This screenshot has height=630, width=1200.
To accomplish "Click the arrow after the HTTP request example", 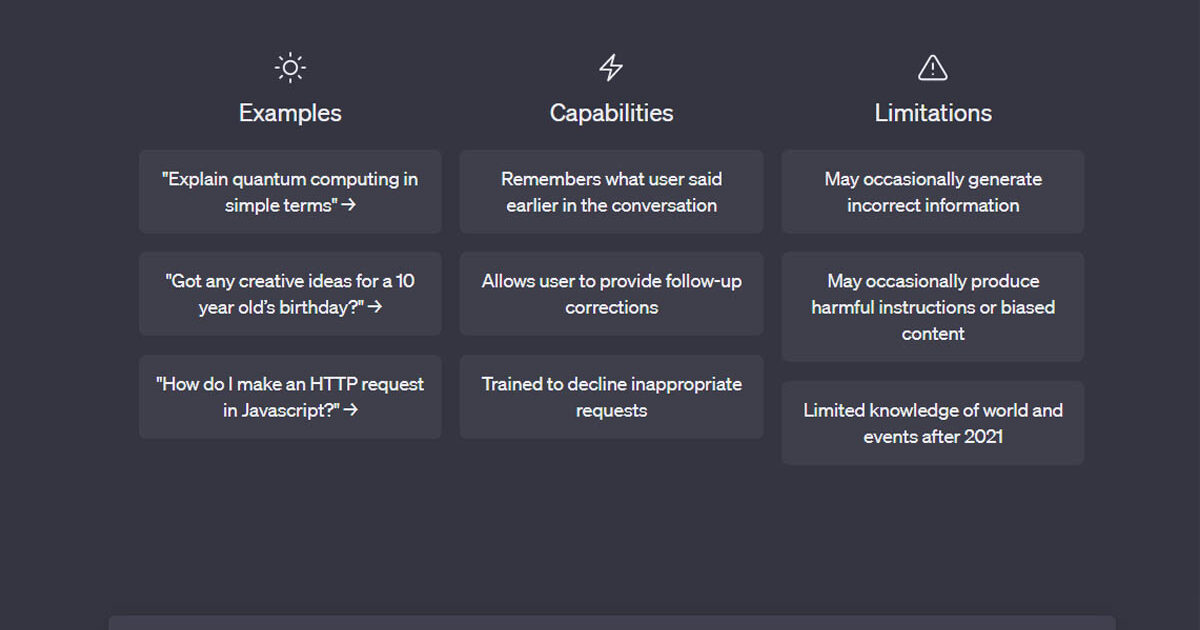I will pyautogui.click(x=351, y=410).
